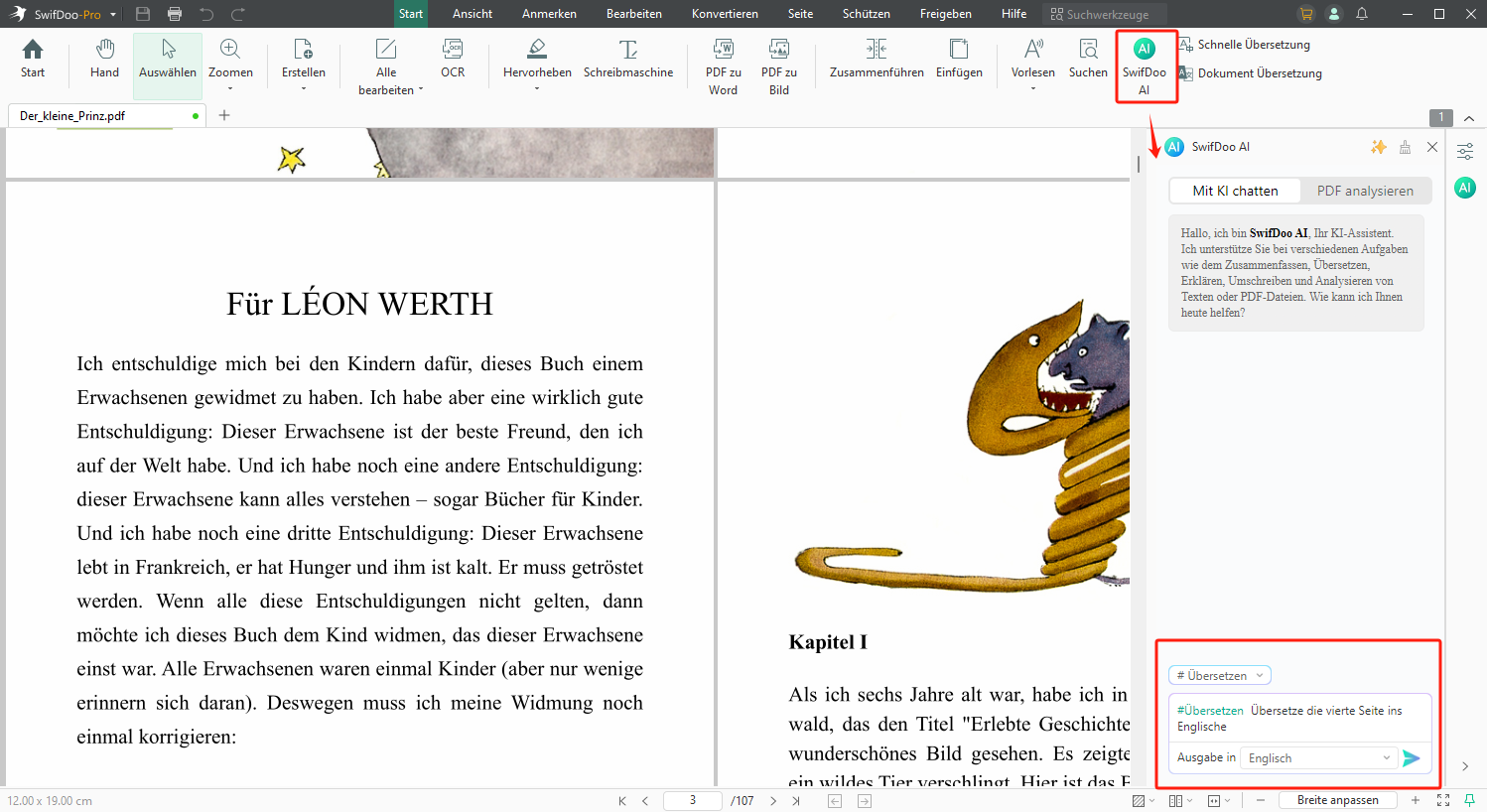
Task: Convert with PDF zu Bild
Action: click(x=779, y=67)
